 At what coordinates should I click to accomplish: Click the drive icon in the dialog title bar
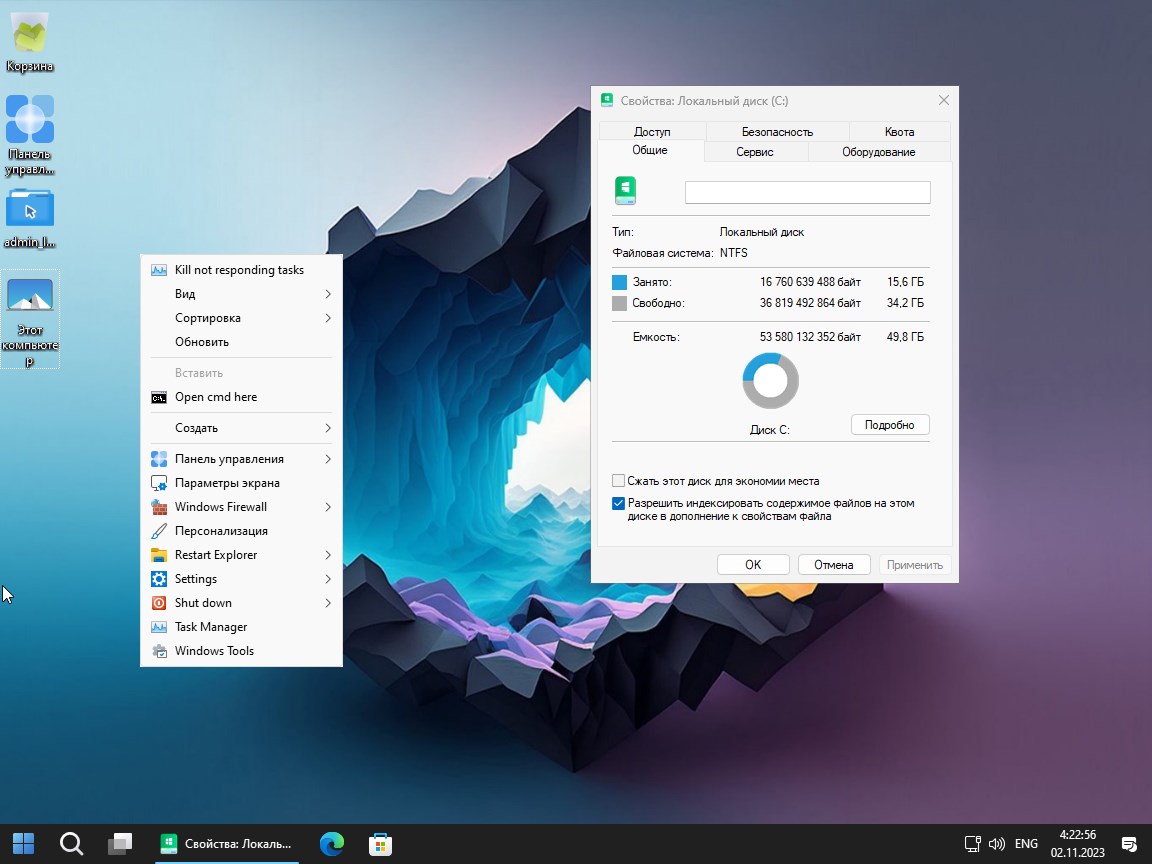pos(607,101)
